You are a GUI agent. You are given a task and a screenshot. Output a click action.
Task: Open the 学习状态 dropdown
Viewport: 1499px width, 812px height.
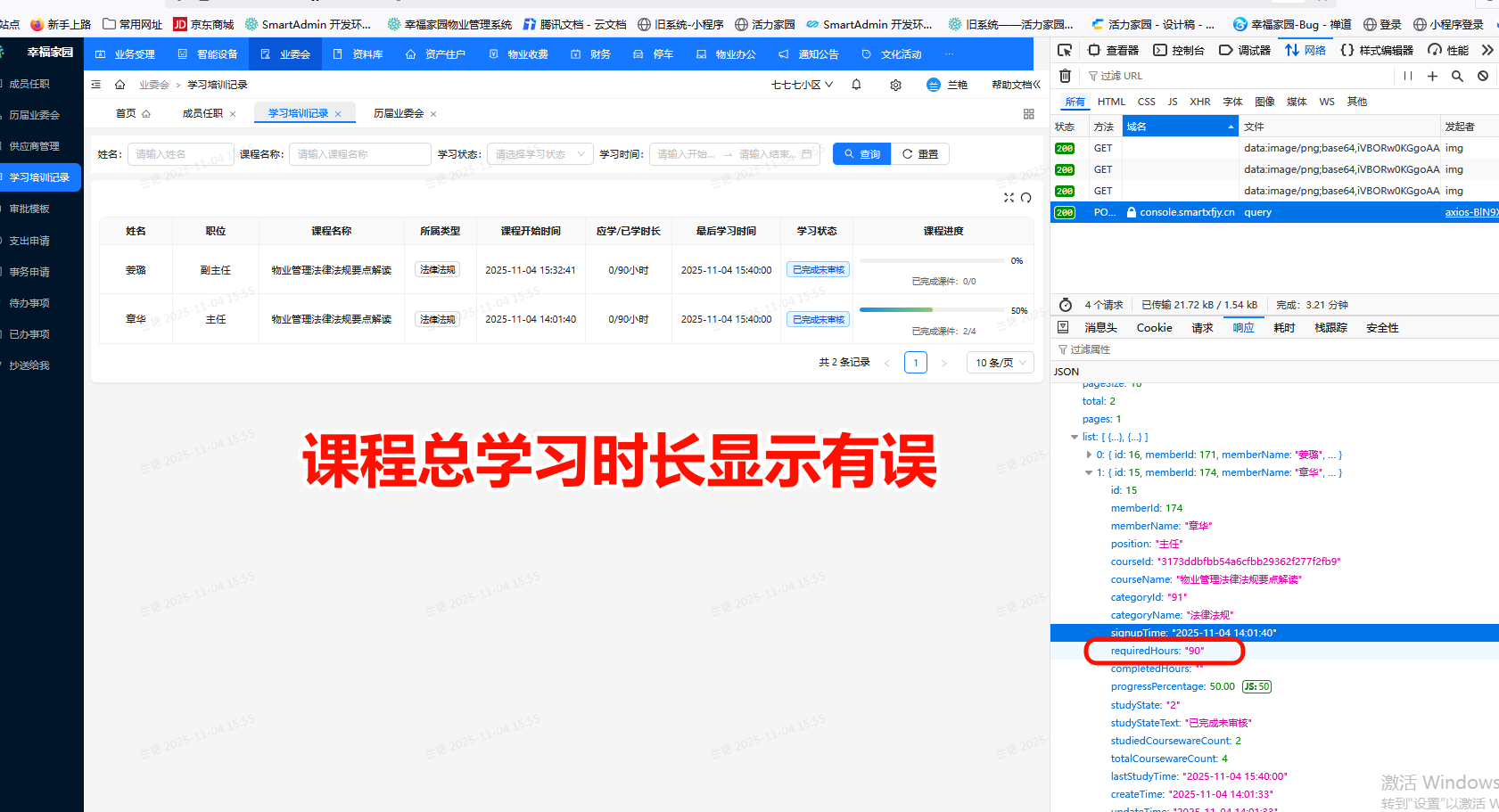pos(539,154)
